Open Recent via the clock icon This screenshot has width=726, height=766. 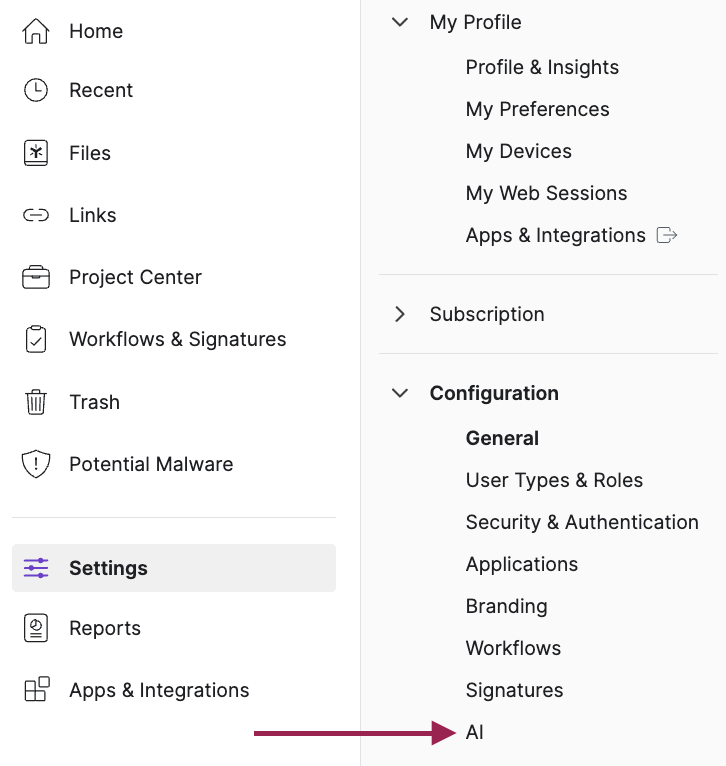[36, 90]
